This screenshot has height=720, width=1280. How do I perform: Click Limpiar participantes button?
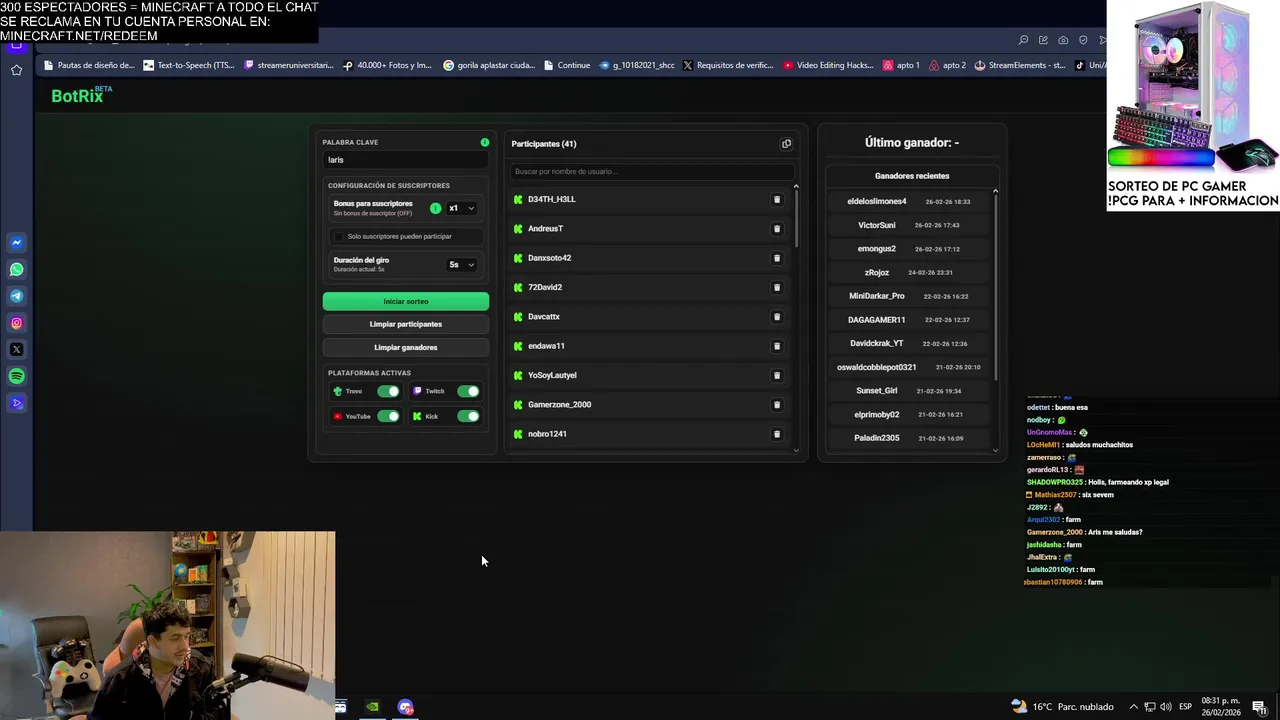pyautogui.click(x=405, y=324)
